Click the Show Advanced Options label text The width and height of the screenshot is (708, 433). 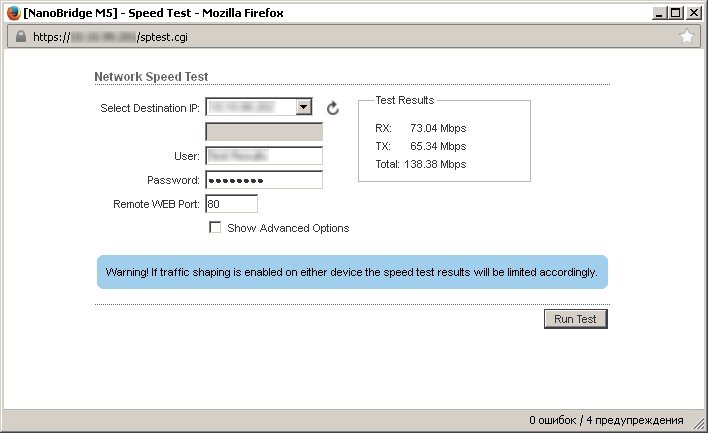[x=288, y=228]
